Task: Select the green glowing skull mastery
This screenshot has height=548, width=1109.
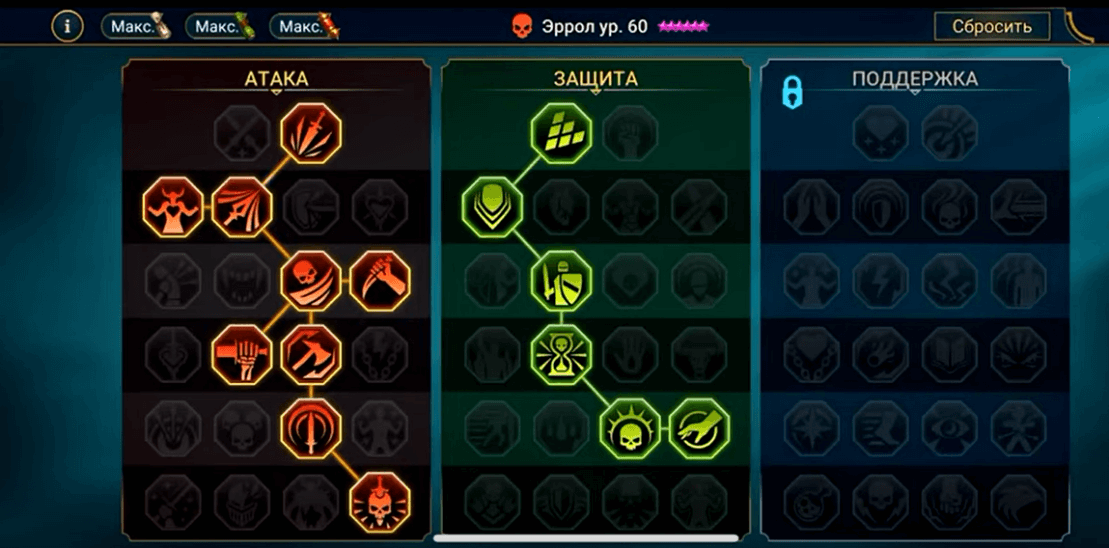Action: [630, 429]
